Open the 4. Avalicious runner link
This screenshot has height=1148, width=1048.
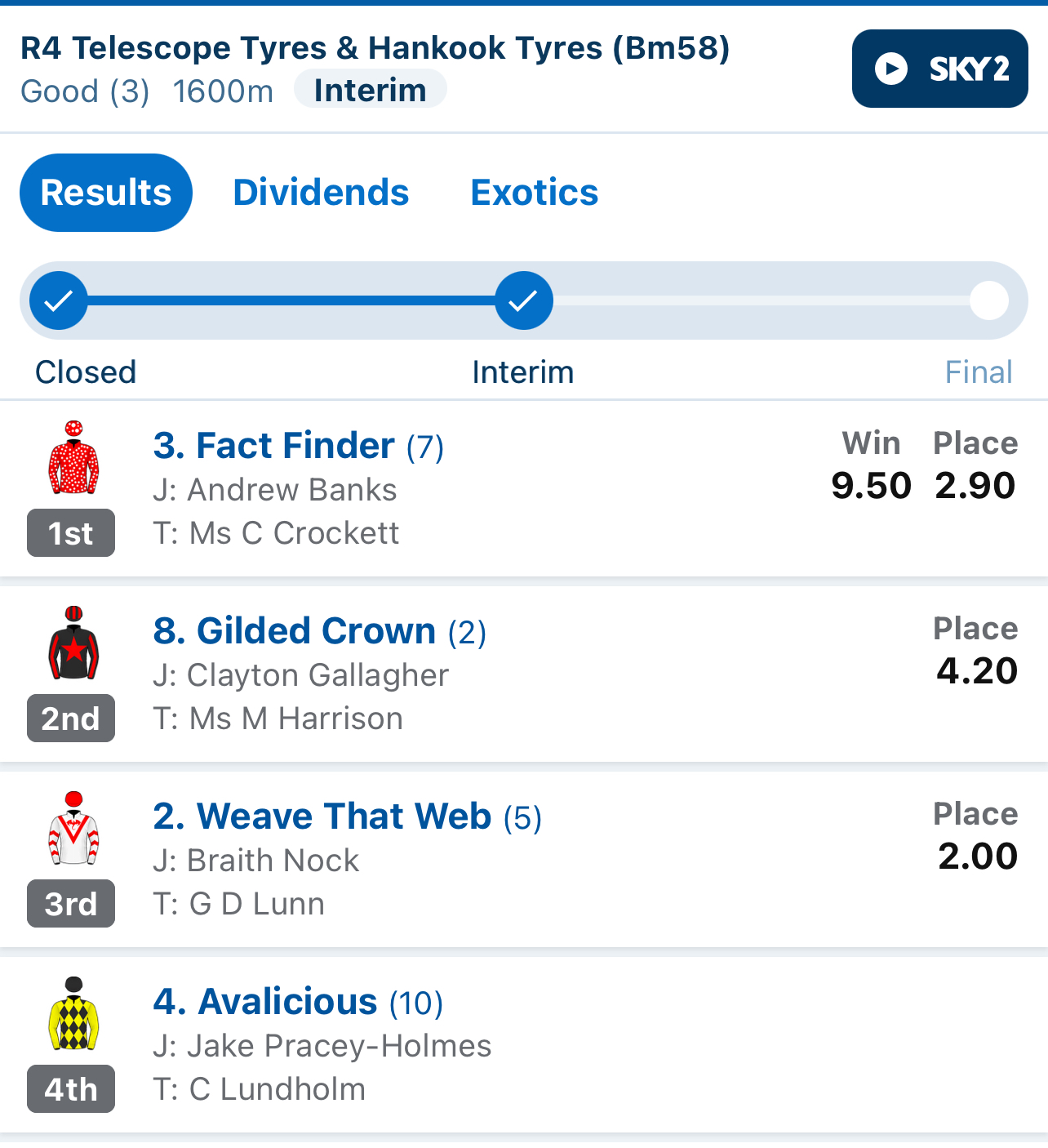[298, 1002]
